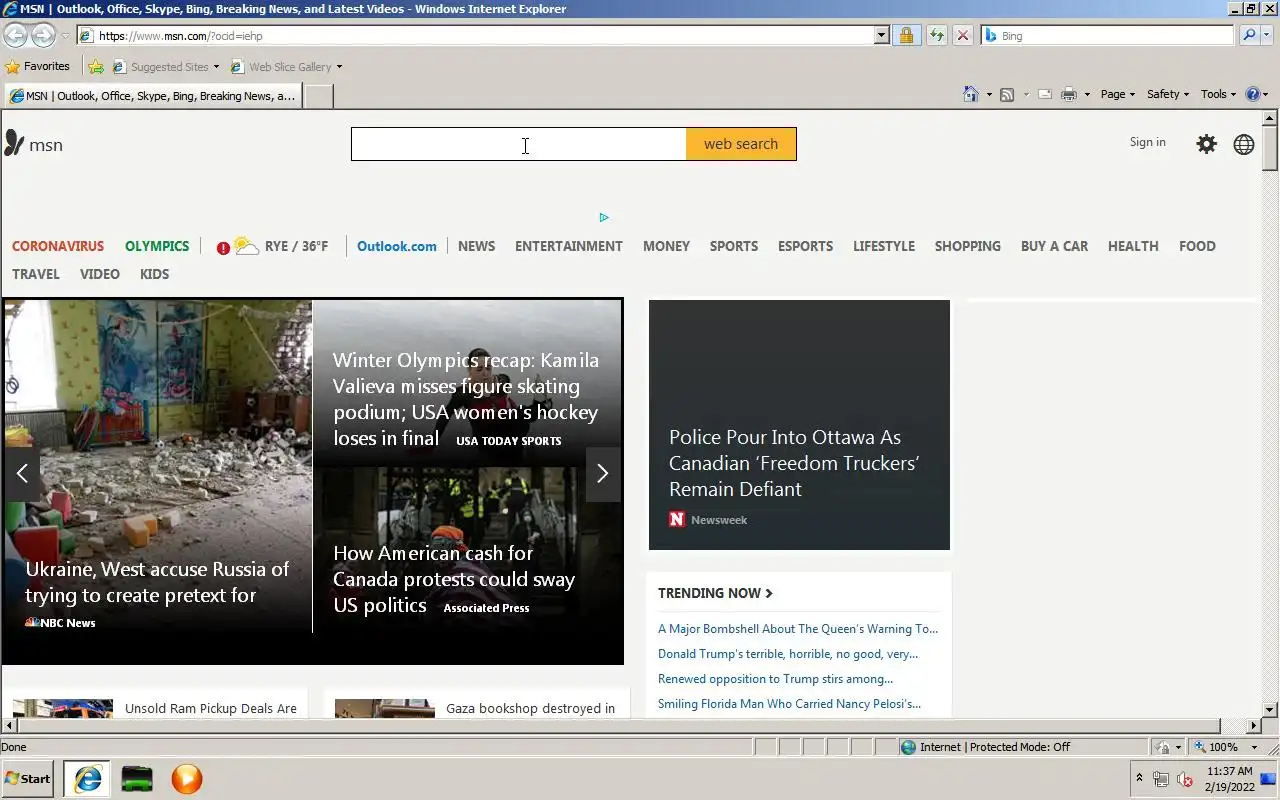Screen dimensions: 1280x800
Task: Click the weather alert red icon
Action: point(223,247)
